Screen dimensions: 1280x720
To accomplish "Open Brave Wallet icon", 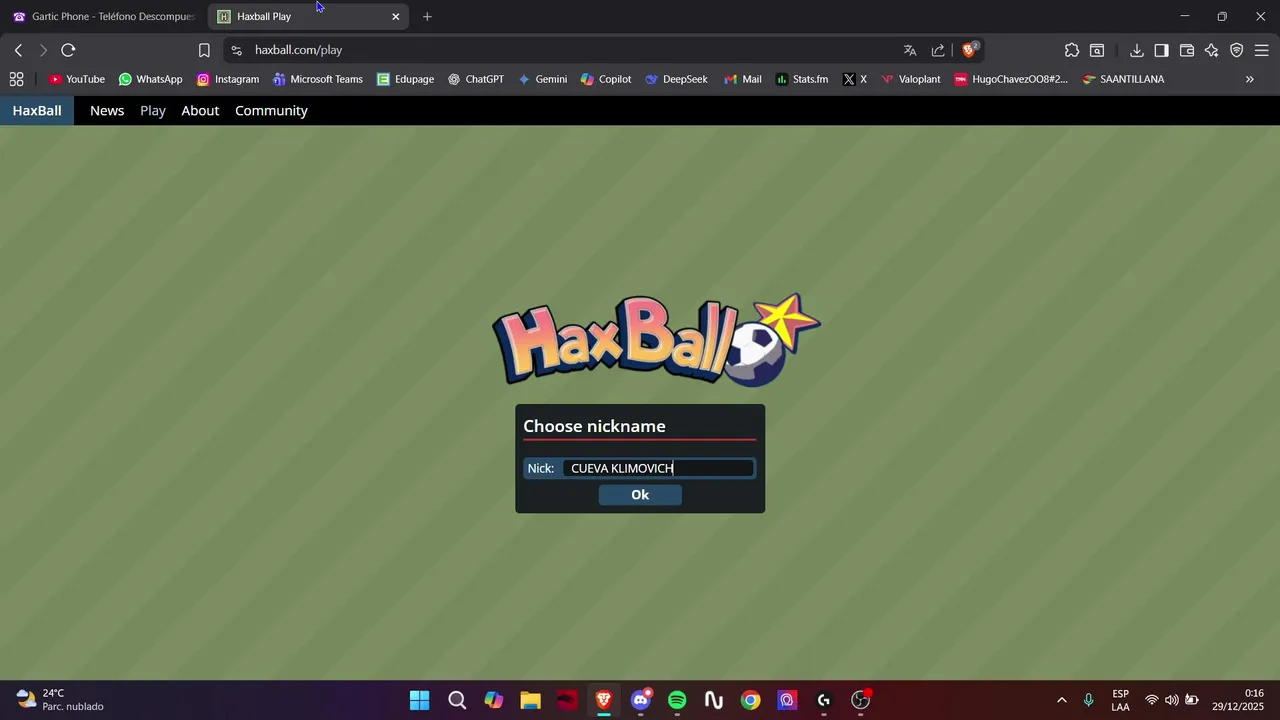I will pyautogui.click(x=1187, y=50).
